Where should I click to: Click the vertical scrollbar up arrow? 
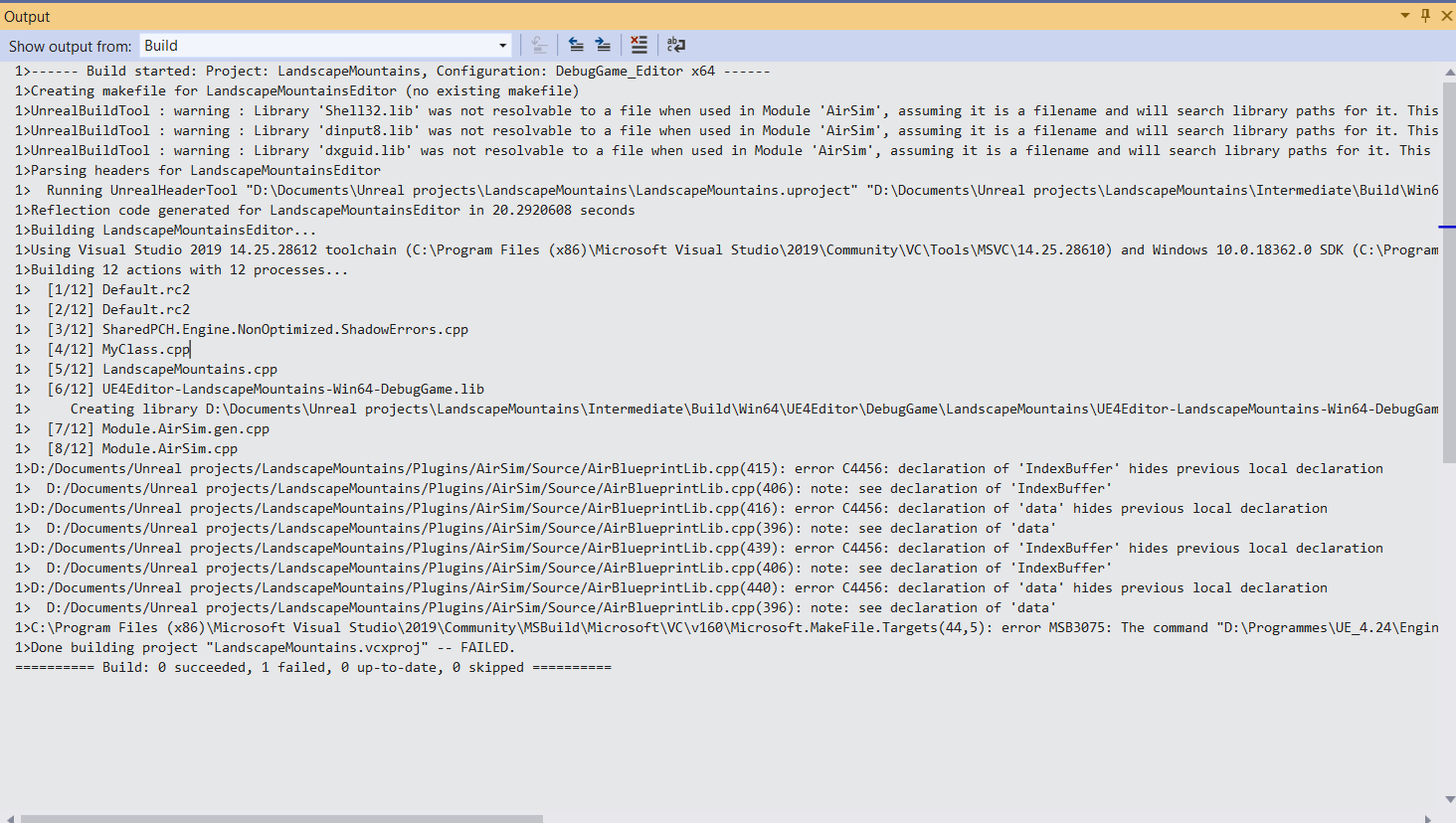pyautogui.click(x=1447, y=71)
